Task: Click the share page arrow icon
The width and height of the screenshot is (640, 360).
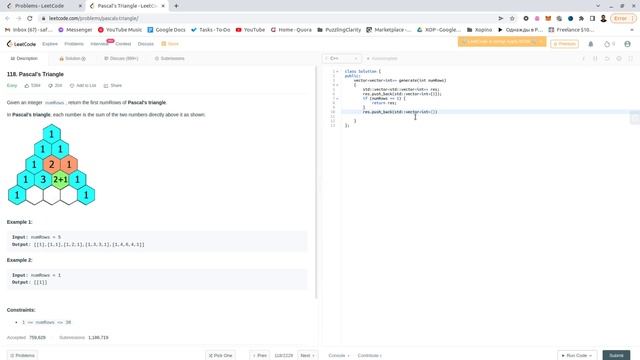Action: 500,18
